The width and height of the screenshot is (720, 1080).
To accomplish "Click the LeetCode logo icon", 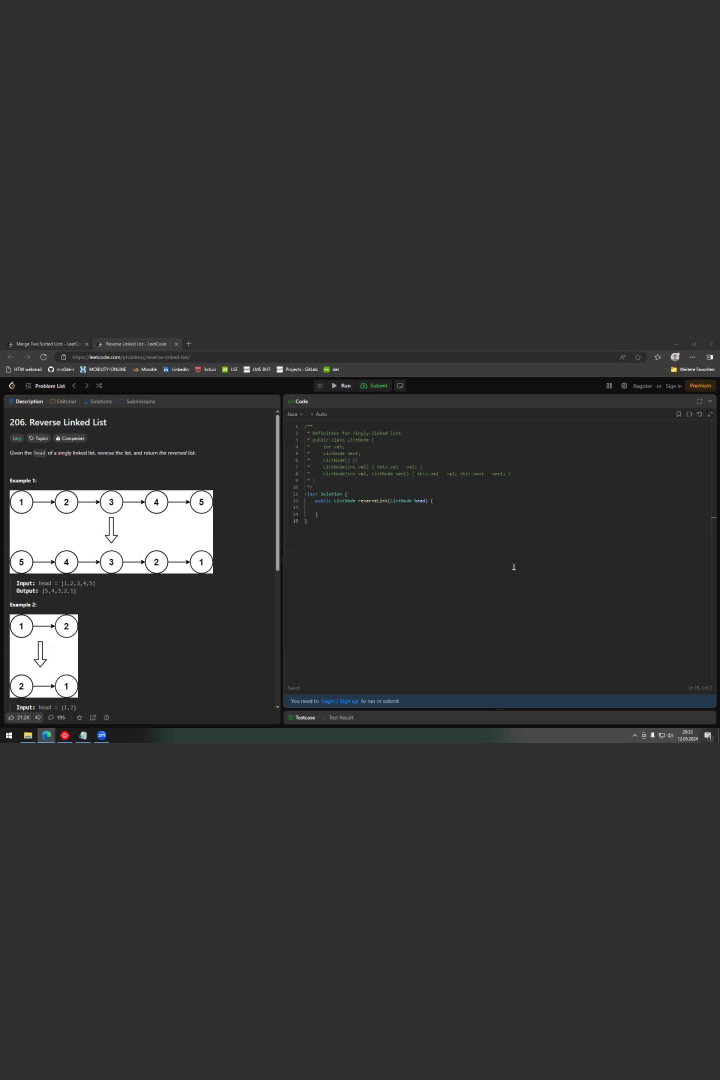I will (12, 386).
